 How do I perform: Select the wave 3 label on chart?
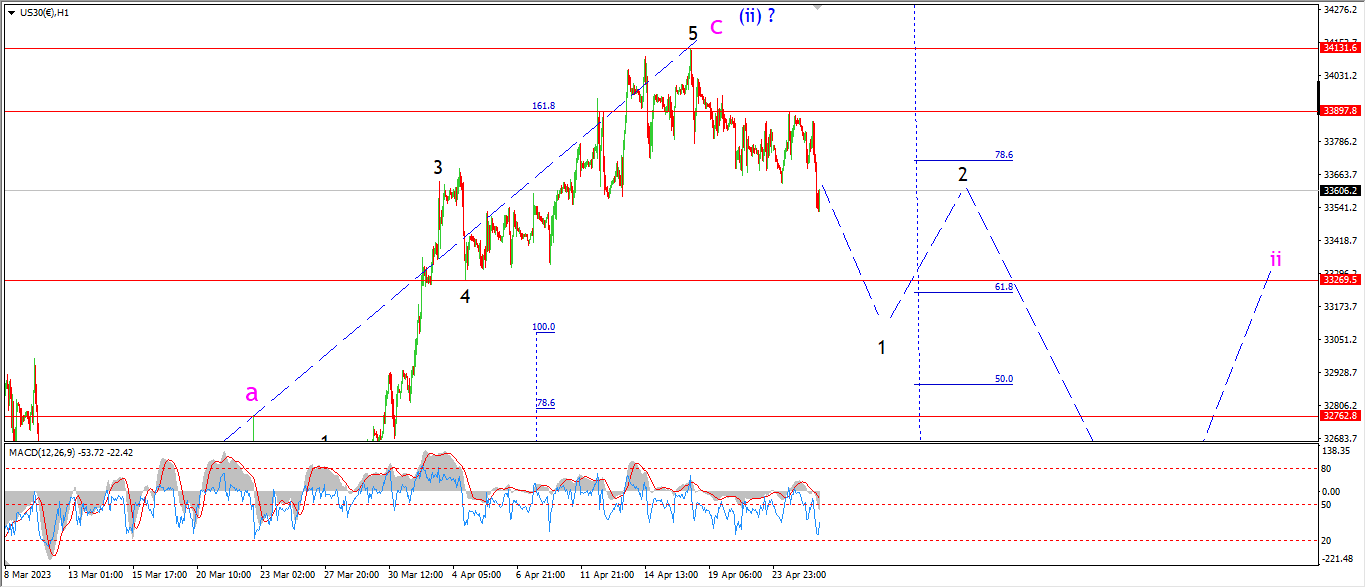point(438,168)
